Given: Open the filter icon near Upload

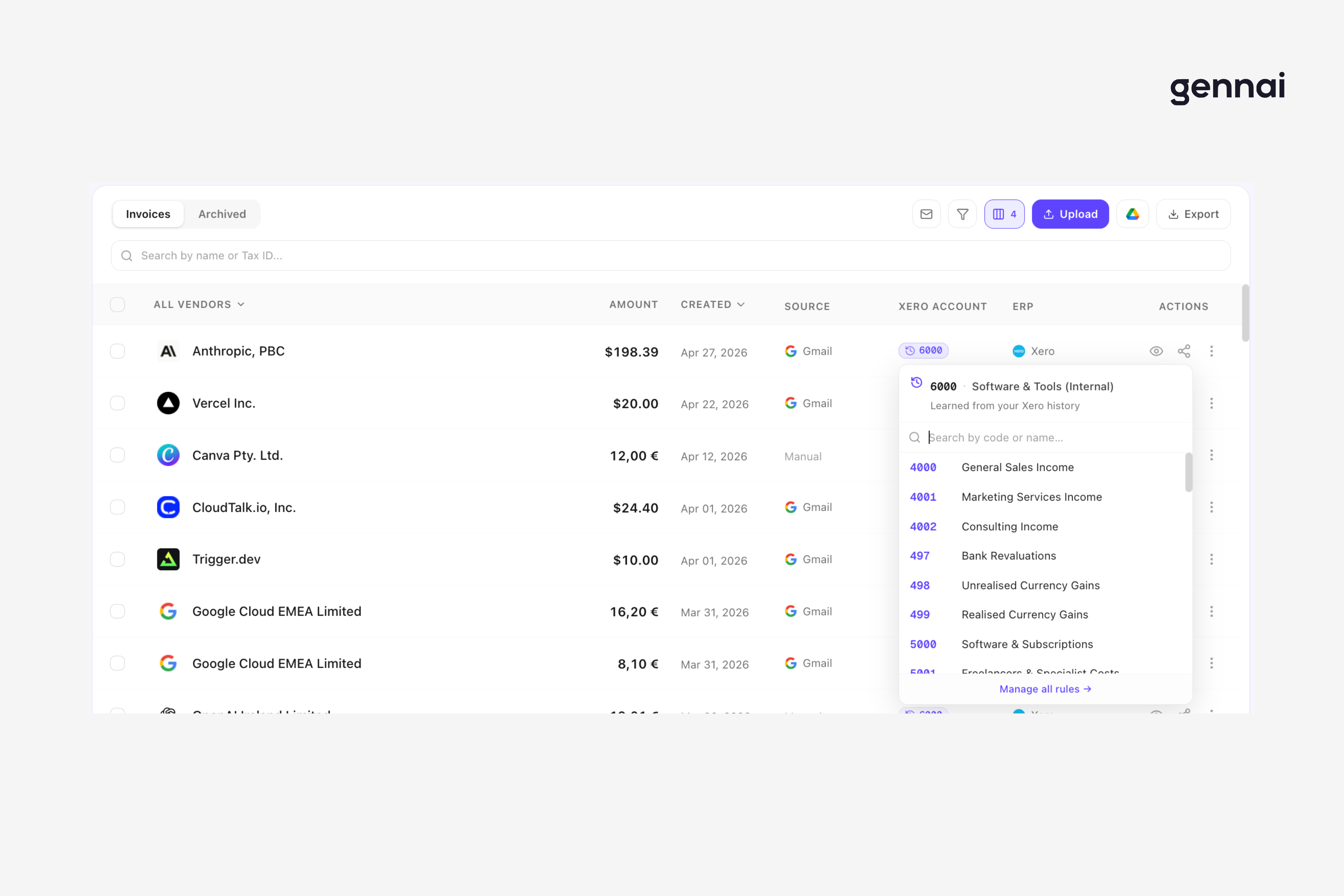Looking at the screenshot, I should coord(962,214).
